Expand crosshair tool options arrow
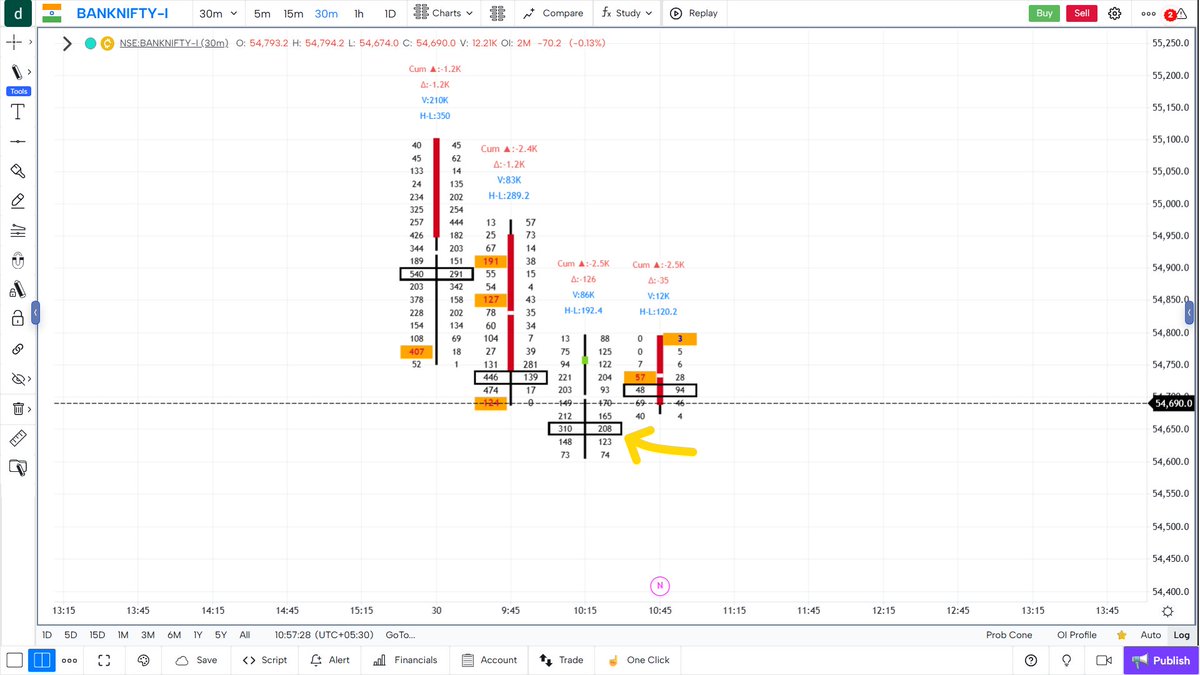Viewport: 1200px width, 675px height. pos(30,43)
